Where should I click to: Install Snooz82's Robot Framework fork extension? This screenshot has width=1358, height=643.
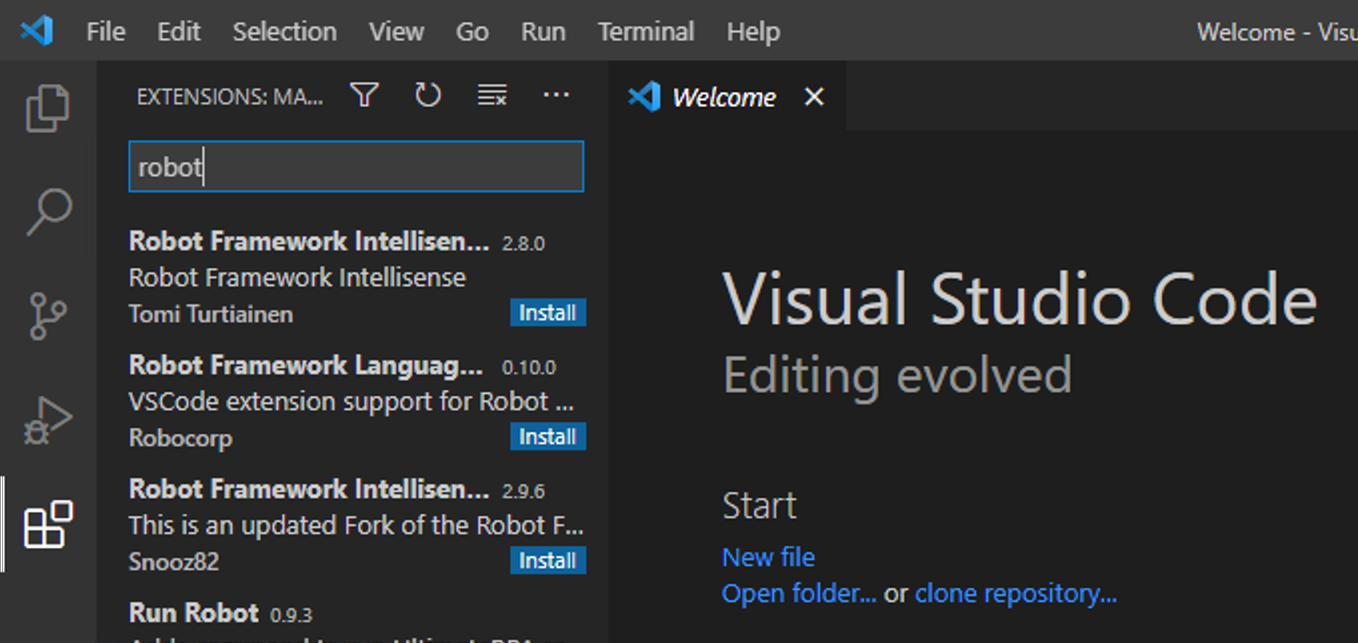547,561
